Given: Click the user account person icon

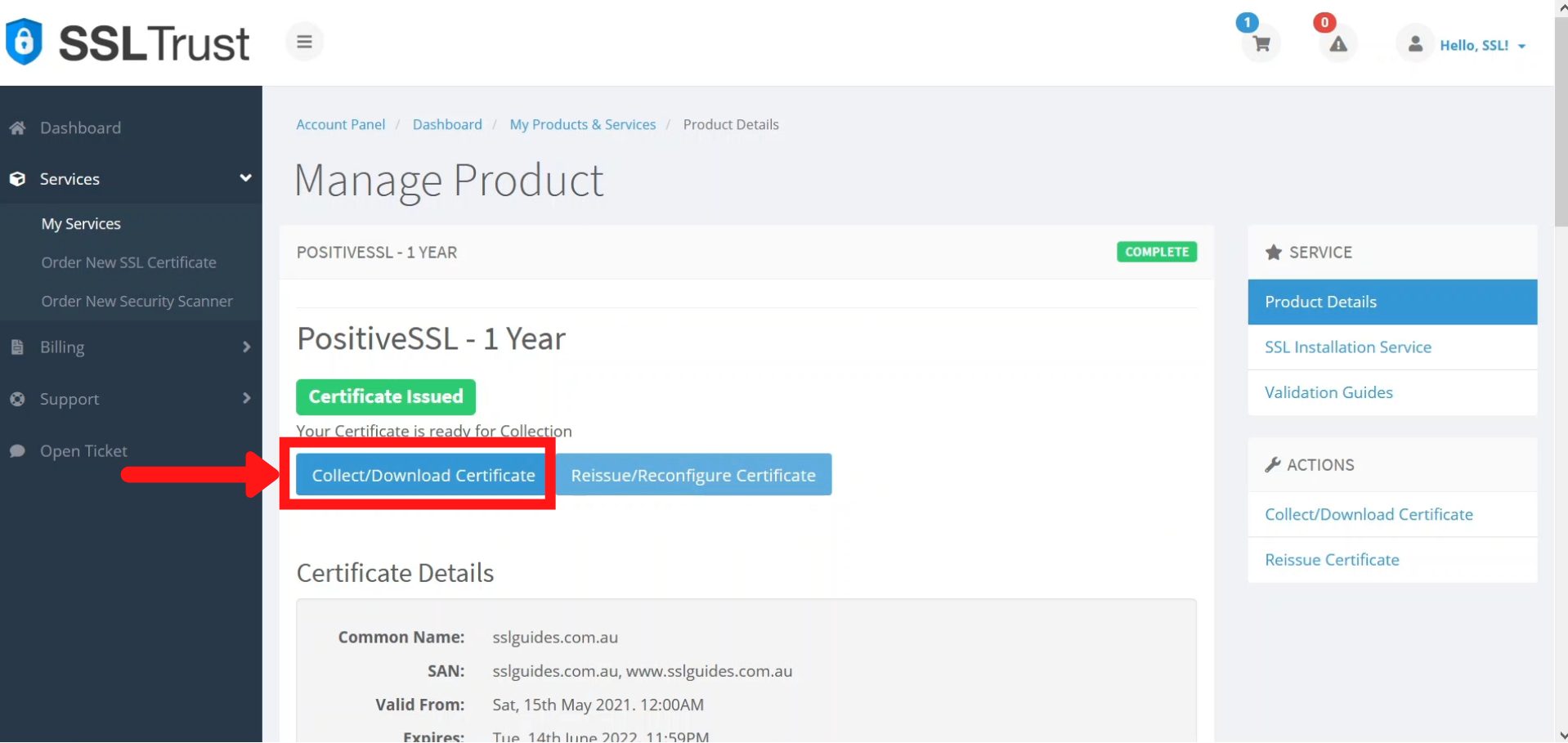Looking at the screenshot, I should click(x=1413, y=44).
